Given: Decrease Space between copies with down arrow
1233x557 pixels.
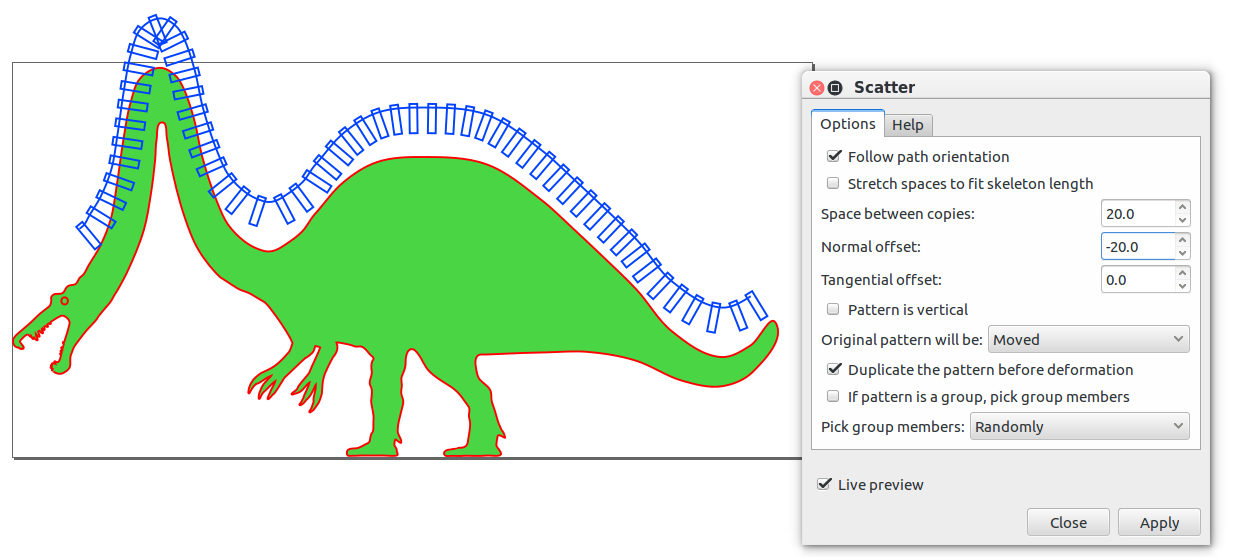Looking at the screenshot, I should pyautogui.click(x=1182, y=220).
